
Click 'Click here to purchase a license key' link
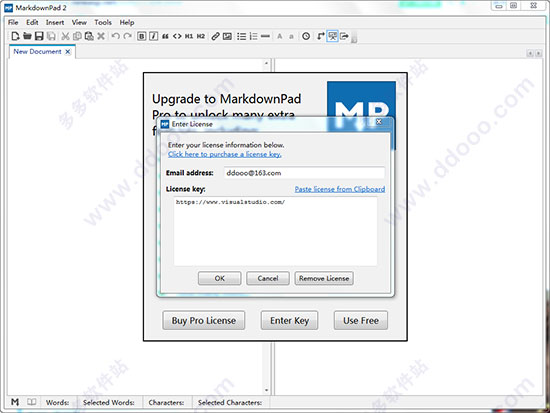point(224,154)
